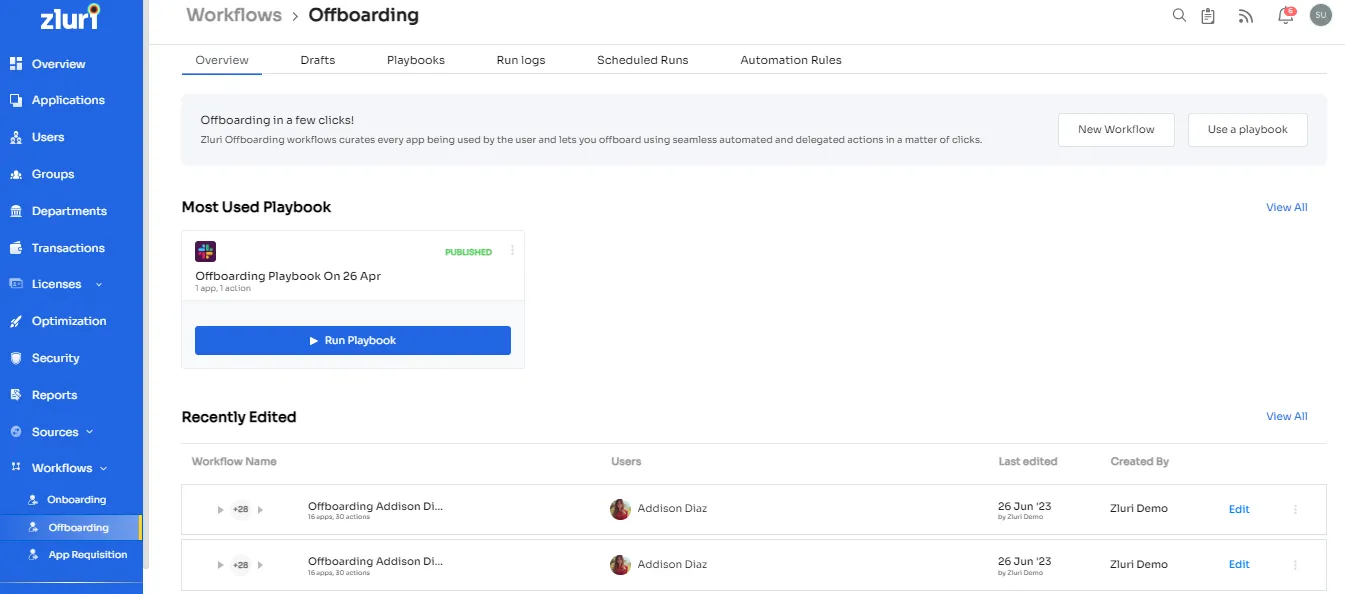Open Optimization in the sidebar
Viewport: 1345px width, 594px height.
click(71, 321)
